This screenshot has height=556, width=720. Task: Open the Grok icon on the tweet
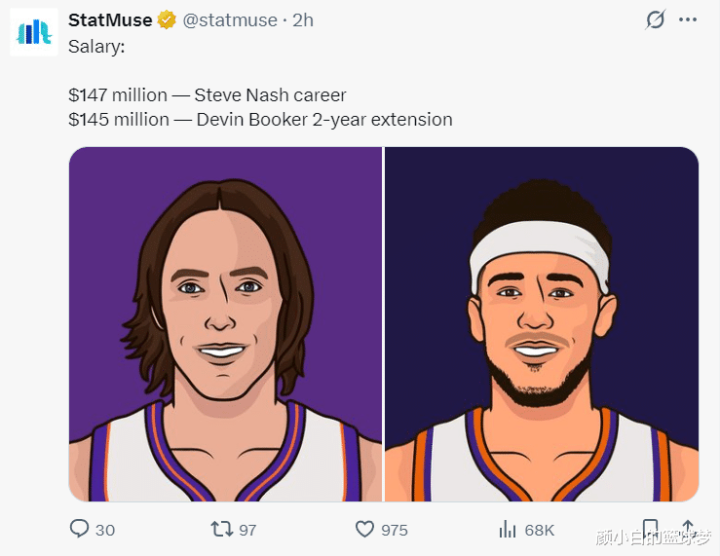pyautogui.click(x=655, y=20)
